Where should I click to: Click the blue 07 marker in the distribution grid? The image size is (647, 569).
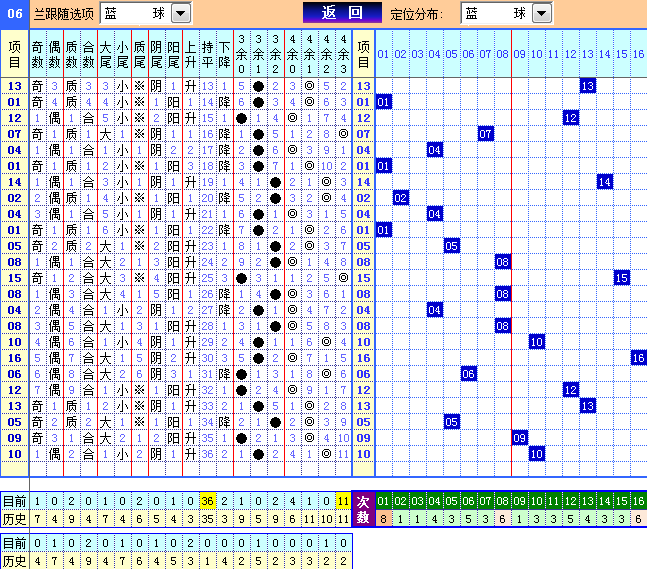pos(485,134)
